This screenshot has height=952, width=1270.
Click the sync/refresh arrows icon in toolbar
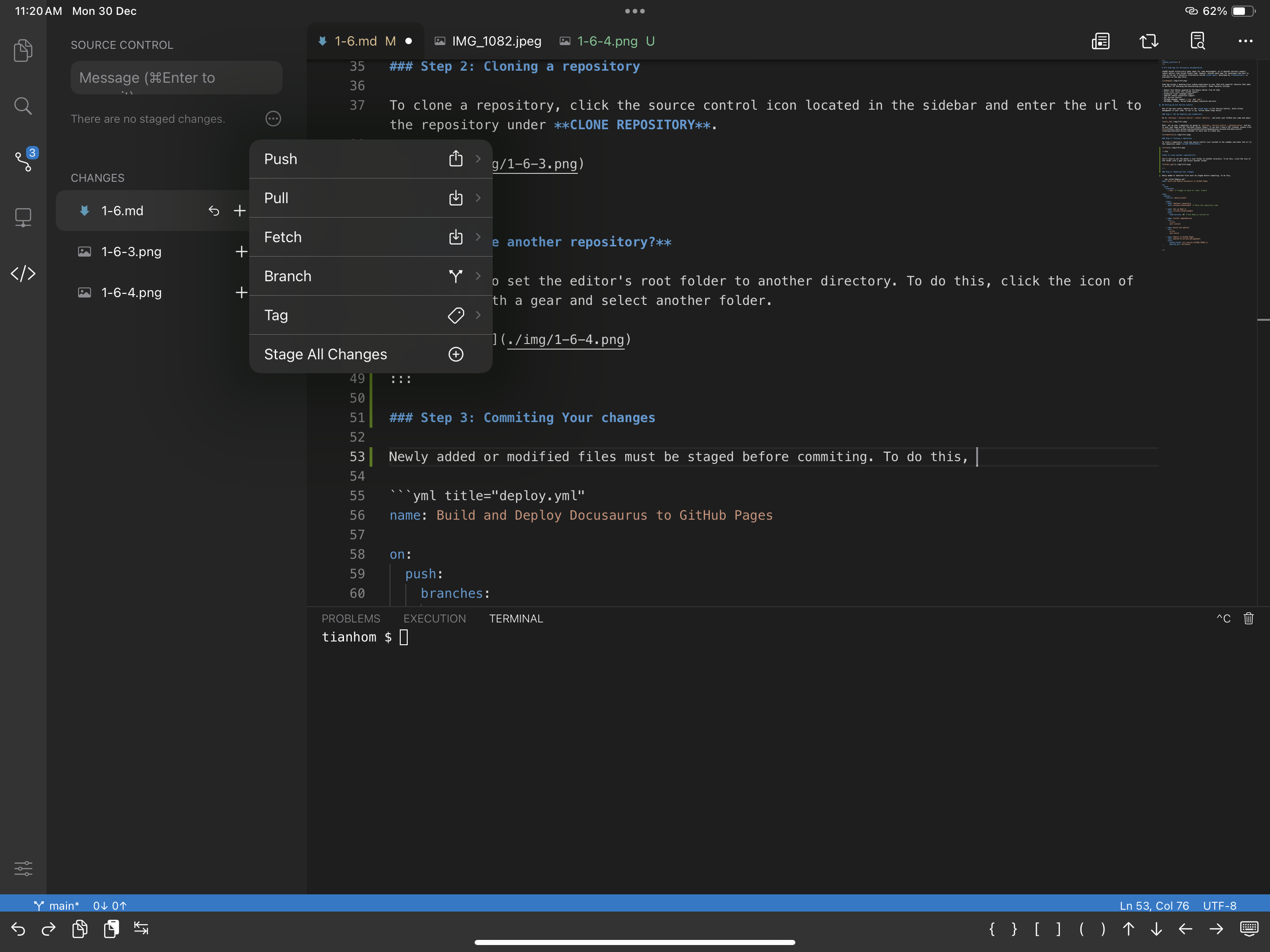coord(1149,41)
